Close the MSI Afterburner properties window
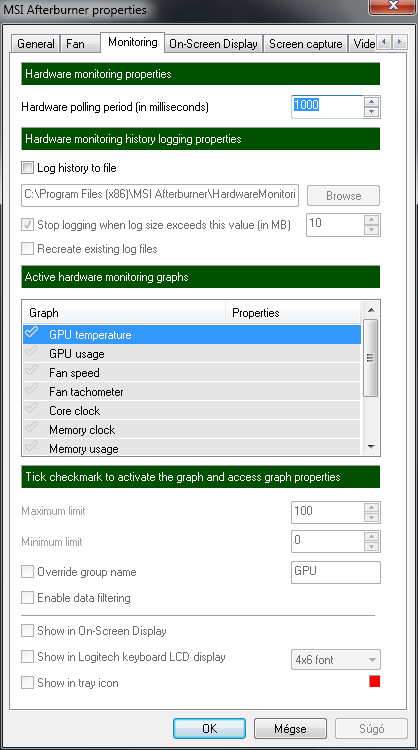 click(x=392, y=6)
